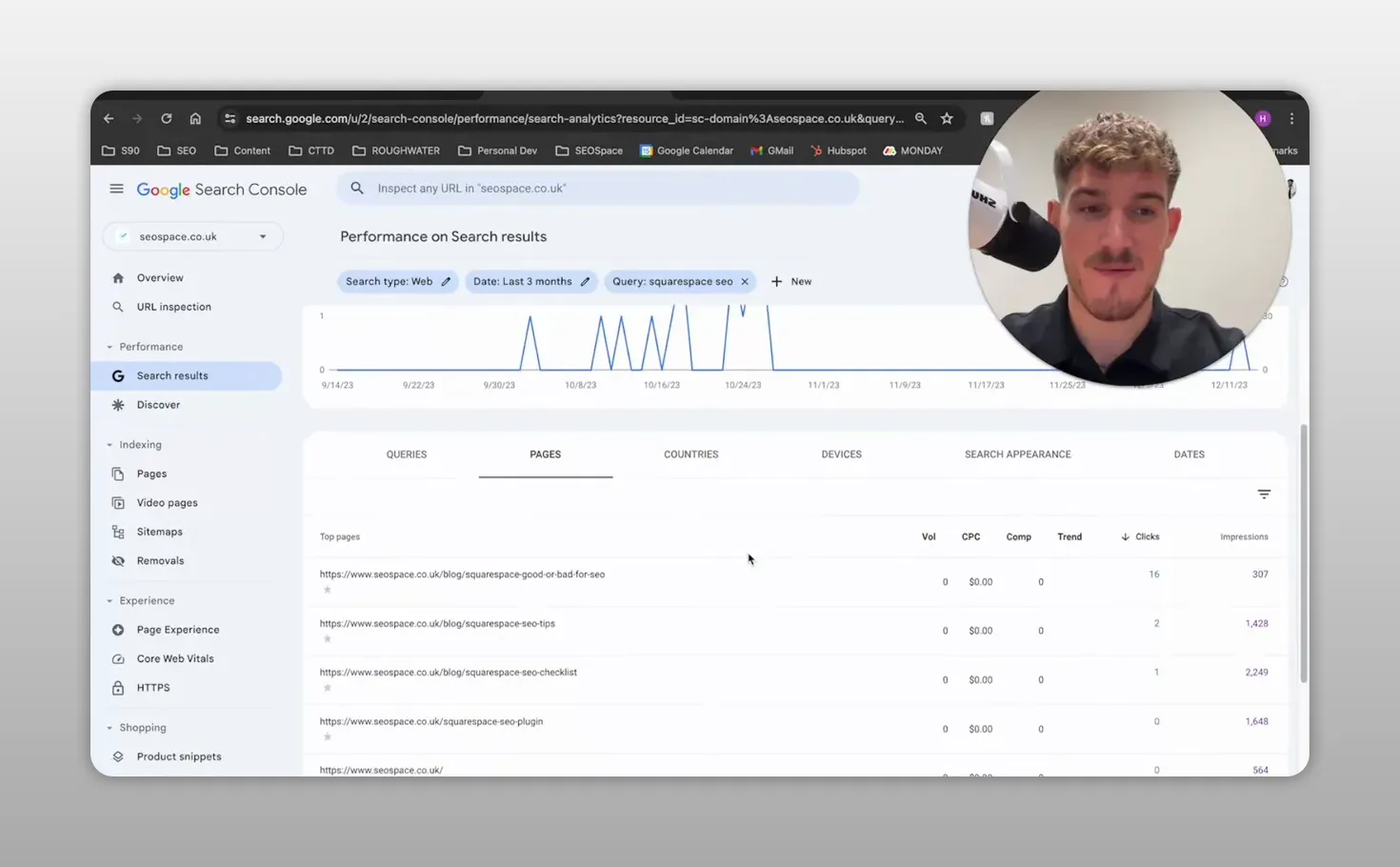Open the squarespace-seo-plugin URL row
The height and width of the screenshot is (867, 1400).
click(x=430, y=722)
